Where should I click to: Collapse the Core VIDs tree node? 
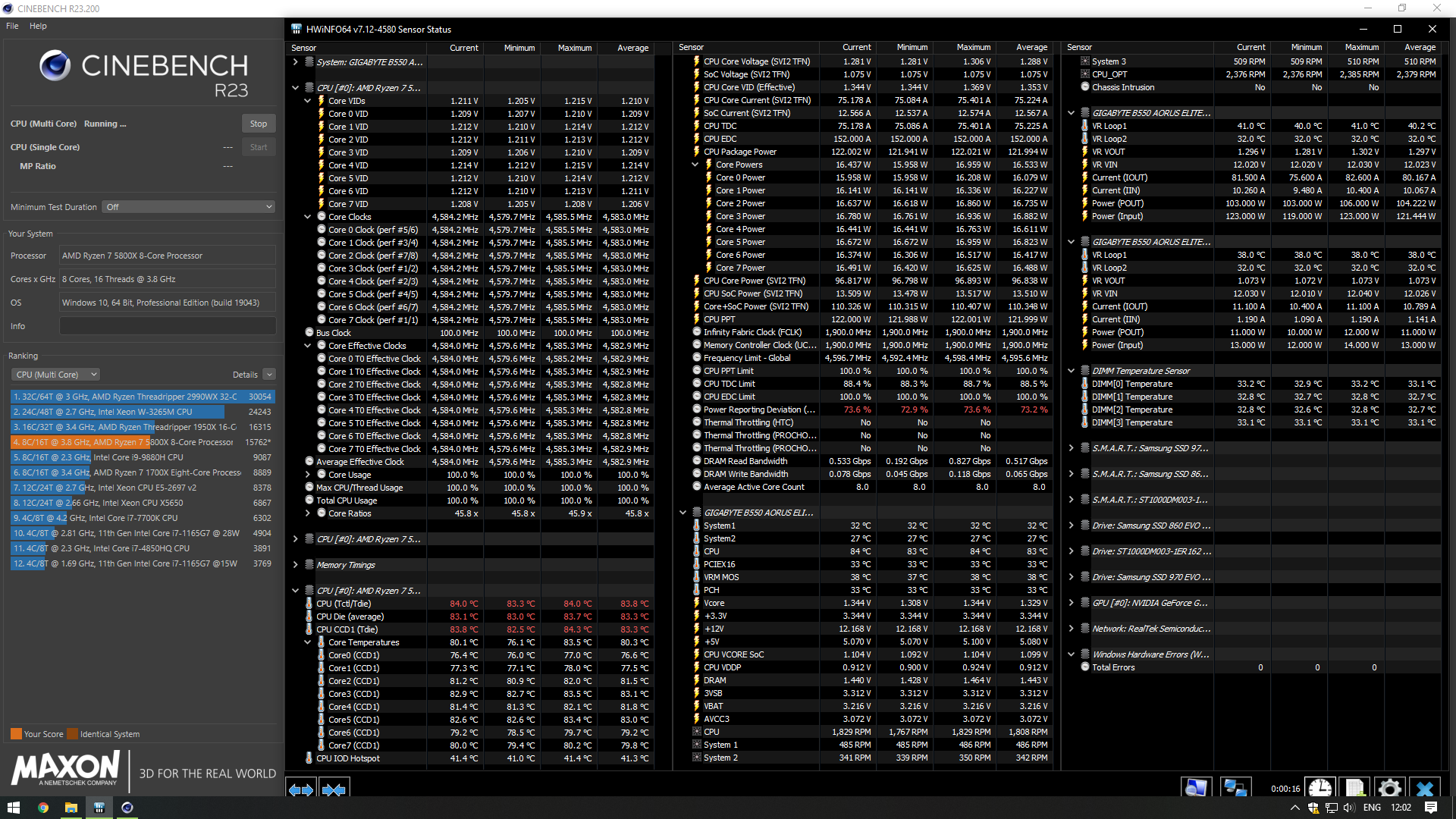(x=308, y=101)
